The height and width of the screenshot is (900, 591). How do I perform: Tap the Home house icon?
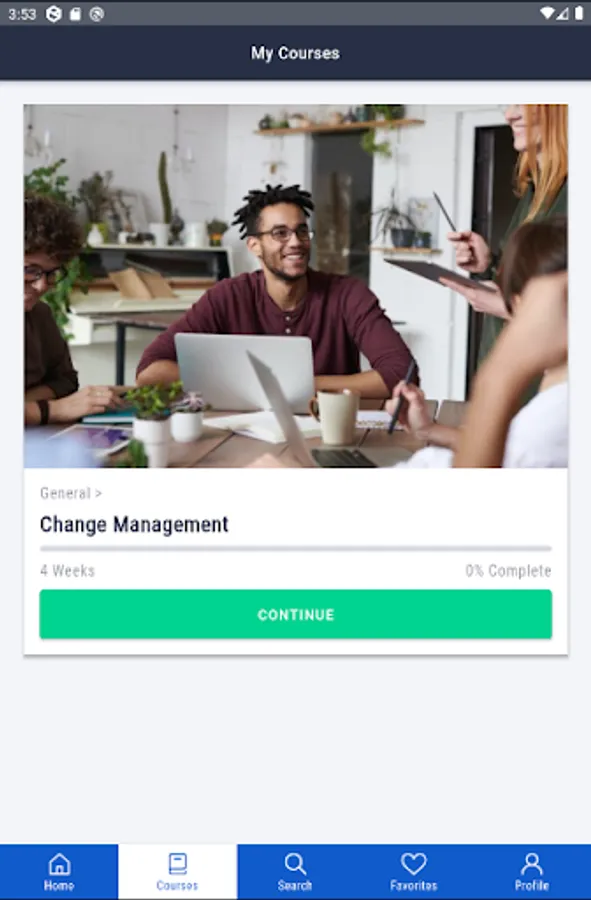point(59,864)
